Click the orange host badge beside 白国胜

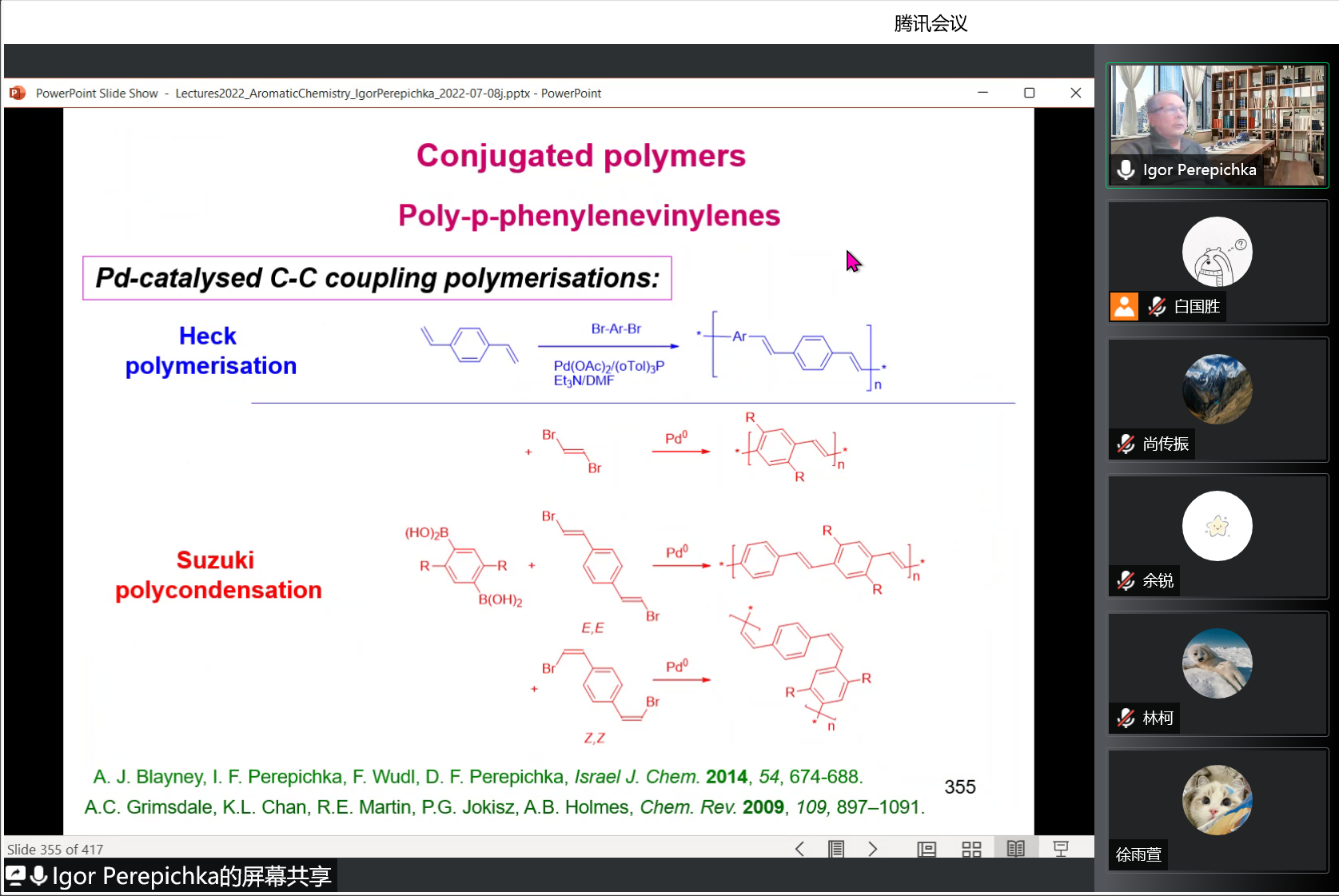pos(1124,306)
